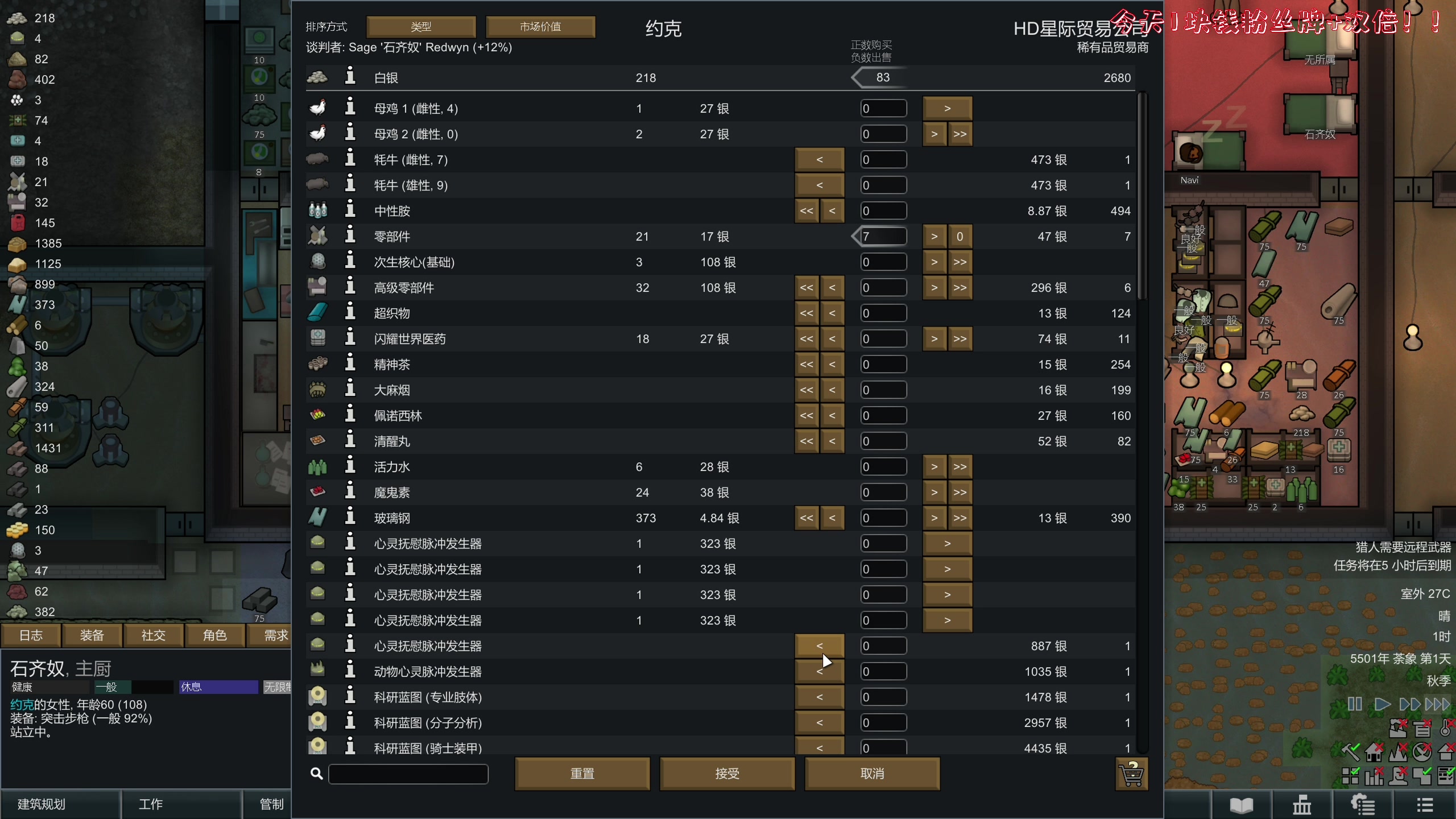Buy one 母鸡 1 with > button

pos(948,108)
